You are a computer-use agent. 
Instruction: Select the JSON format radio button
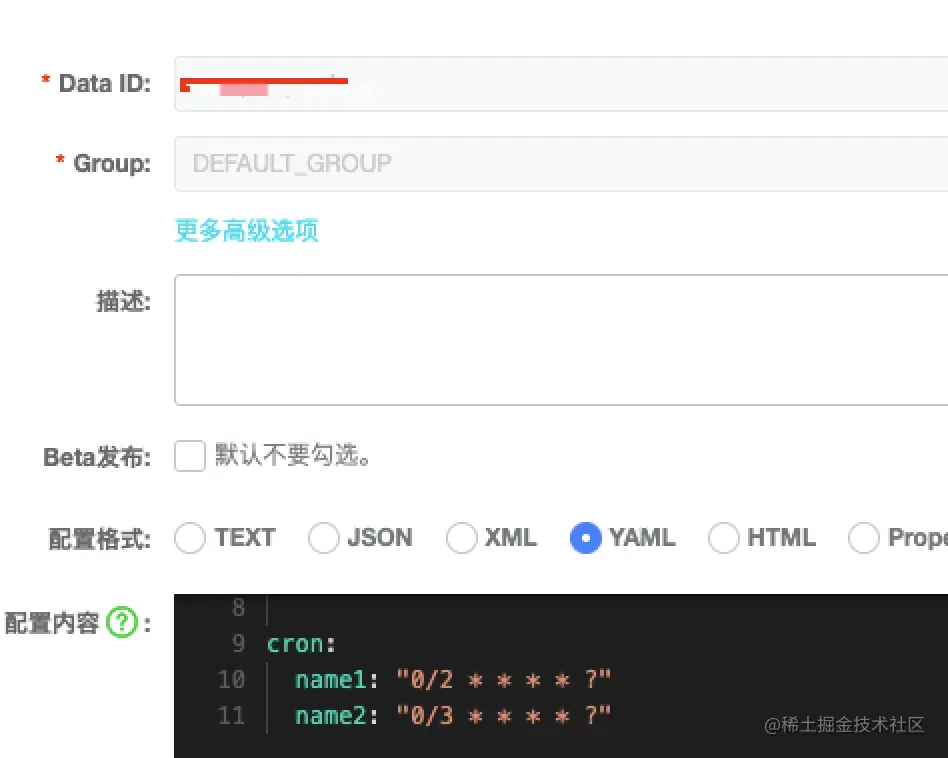tap(323, 537)
